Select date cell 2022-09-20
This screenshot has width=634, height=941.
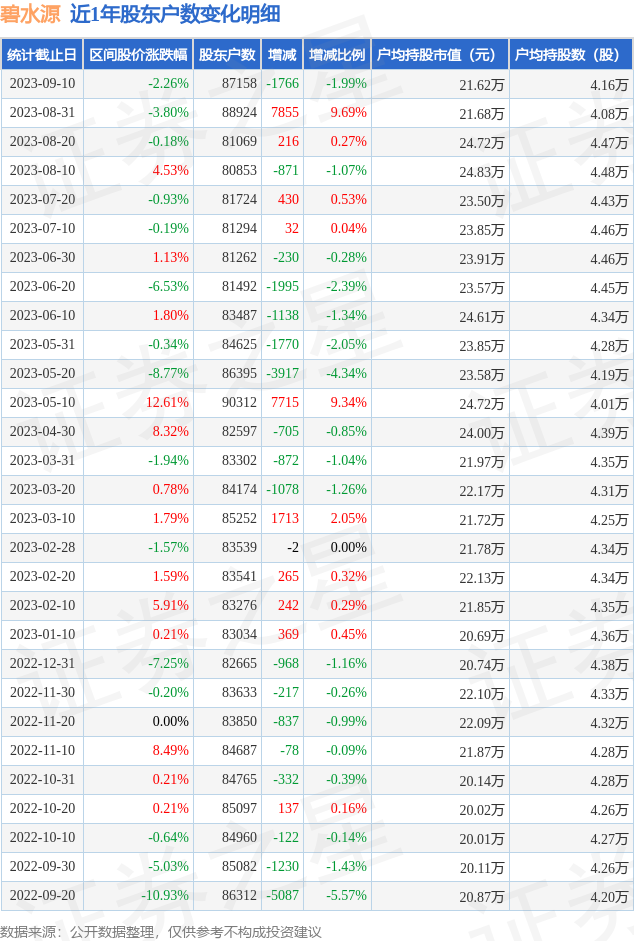tap(43, 895)
